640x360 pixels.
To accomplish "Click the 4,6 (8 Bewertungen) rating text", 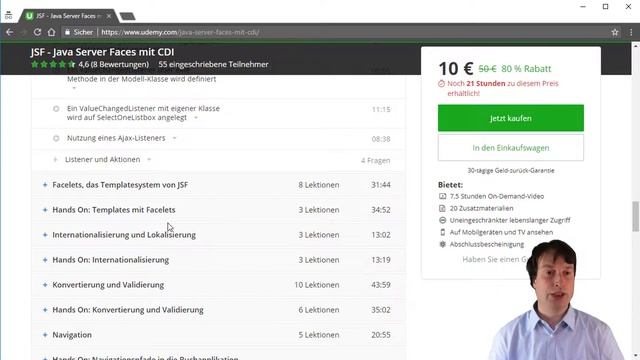I will [x=113, y=64].
